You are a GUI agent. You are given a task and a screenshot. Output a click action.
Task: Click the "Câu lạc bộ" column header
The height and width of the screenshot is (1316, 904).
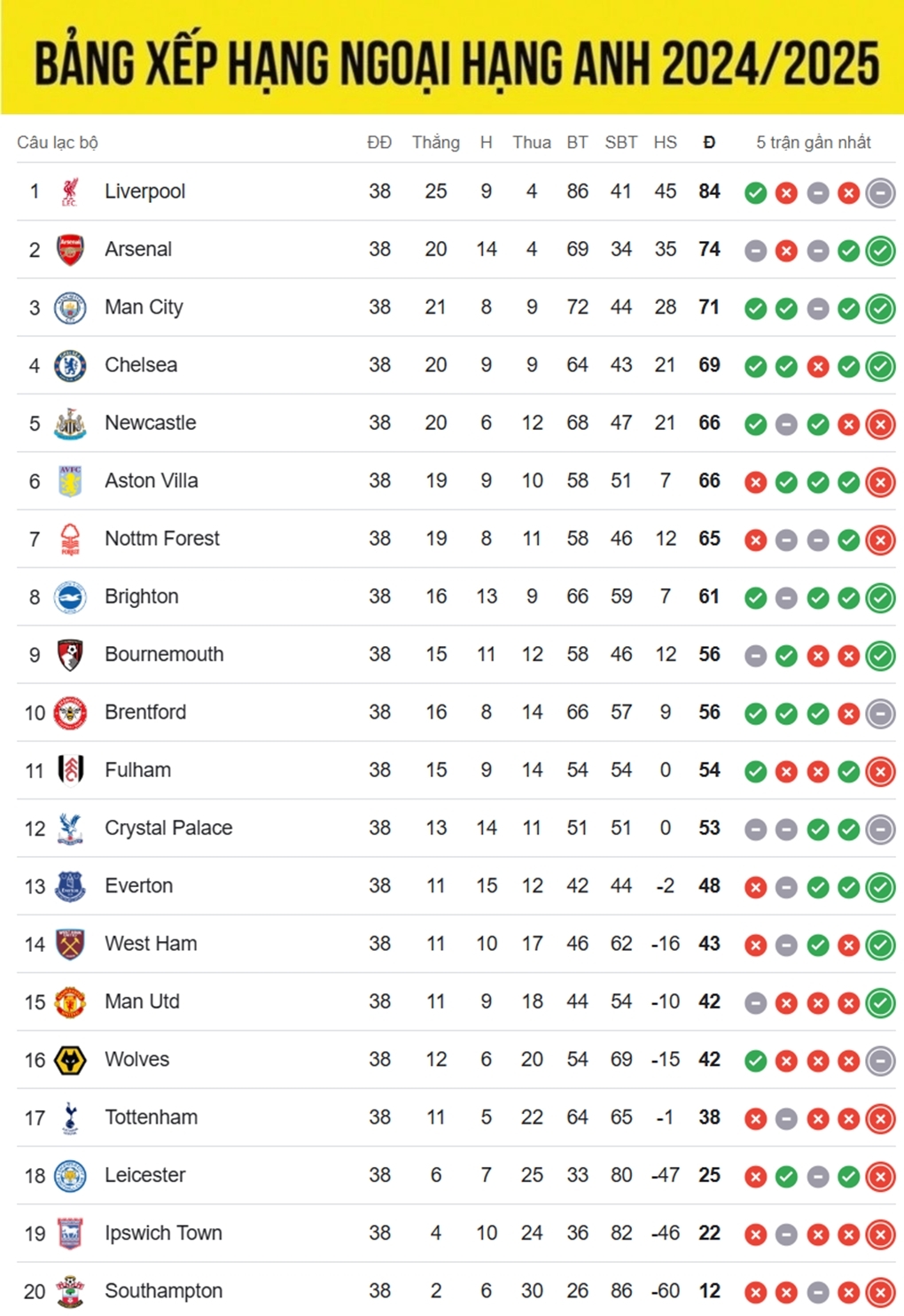58,143
